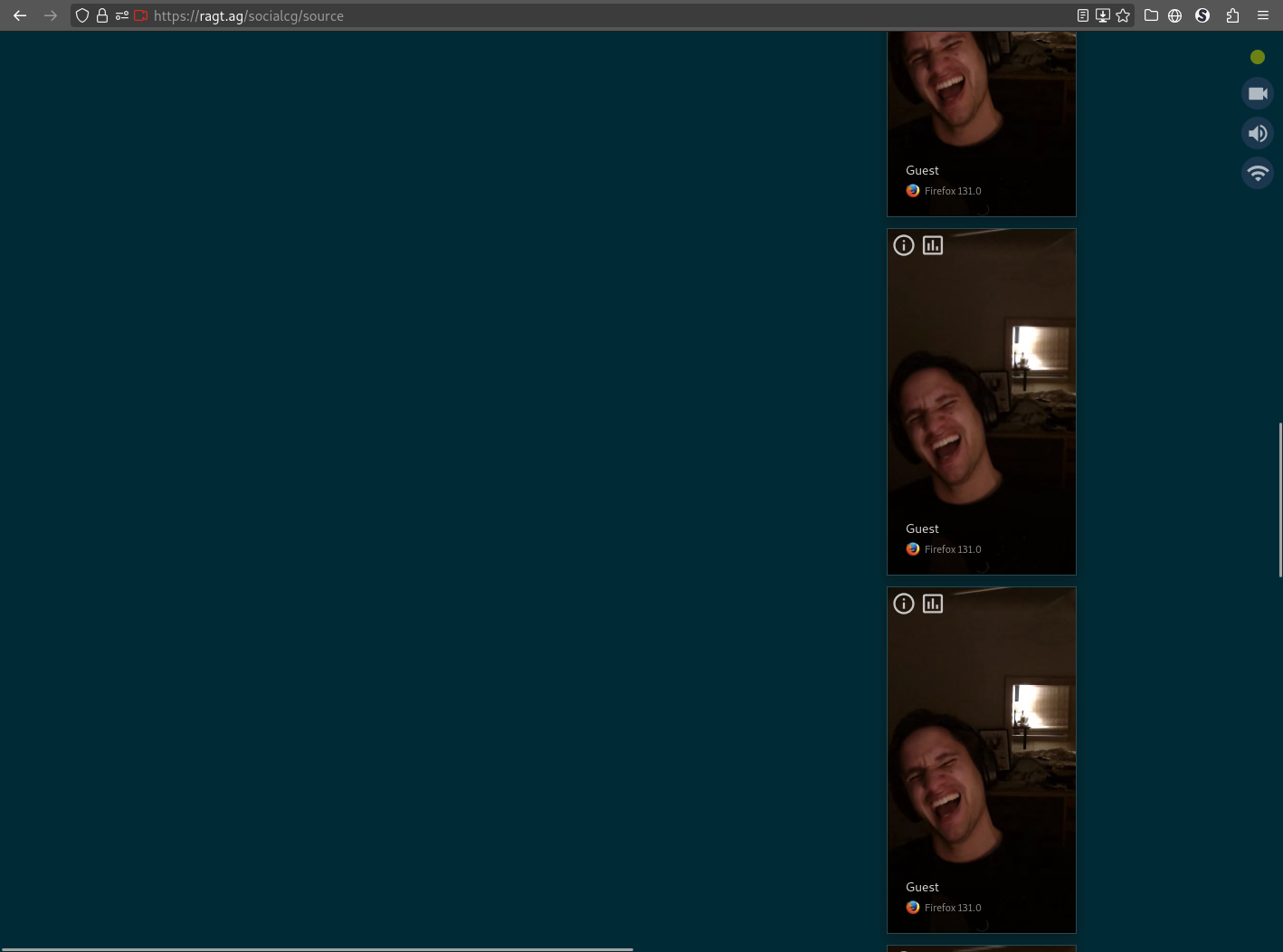Viewport: 1283px width, 952px height.
Task: Open stats chart icon on middle video tile
Action: pyautogui.click(x=933, y=245)
